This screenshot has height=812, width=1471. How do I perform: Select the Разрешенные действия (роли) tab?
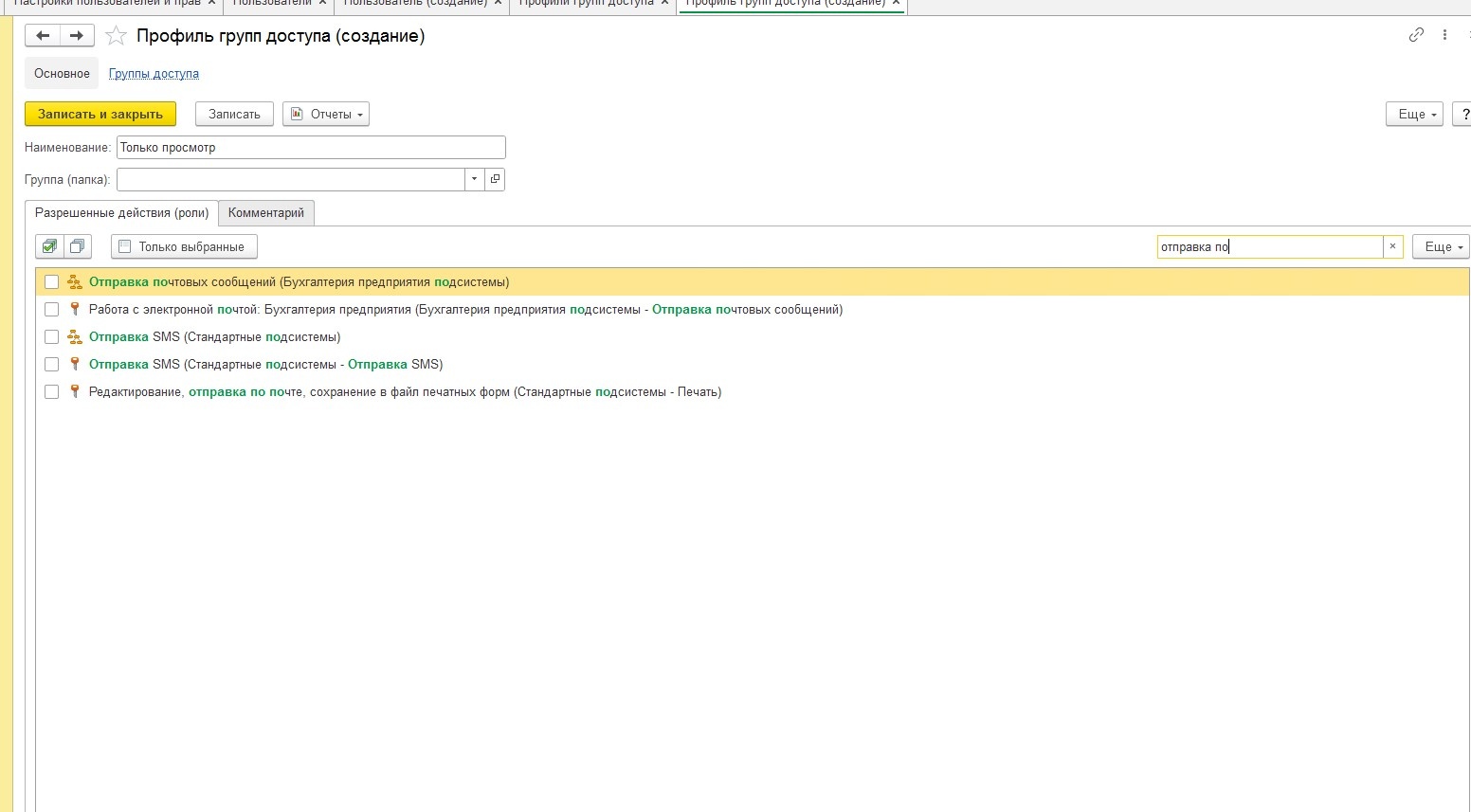pos(121,213)
